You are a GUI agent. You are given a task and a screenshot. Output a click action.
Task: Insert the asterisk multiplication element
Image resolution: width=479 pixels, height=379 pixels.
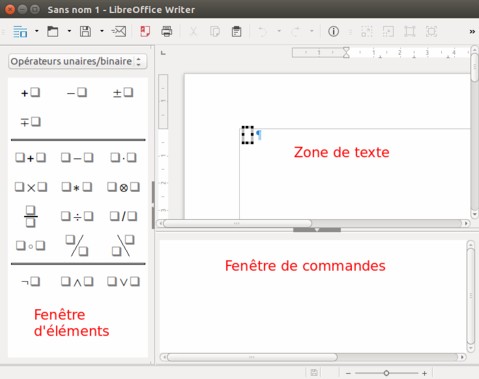pos(77,187)
